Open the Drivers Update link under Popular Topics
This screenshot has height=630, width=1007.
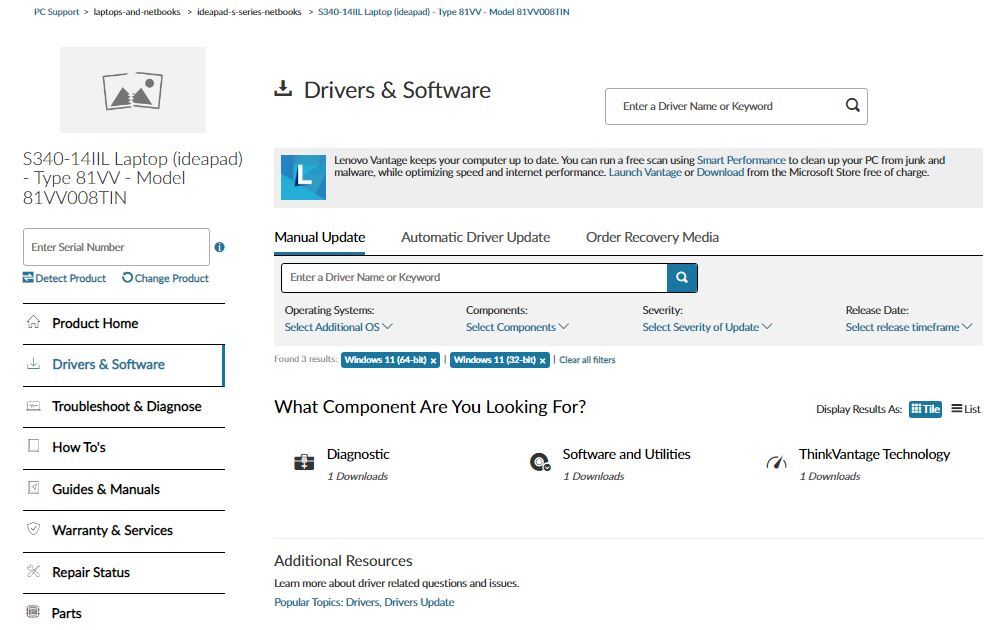coord(419,602)
